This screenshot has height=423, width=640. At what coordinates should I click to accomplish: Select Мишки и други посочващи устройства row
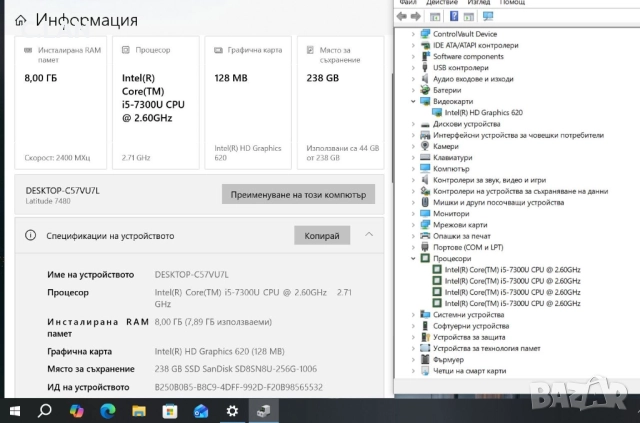[498, 203]
